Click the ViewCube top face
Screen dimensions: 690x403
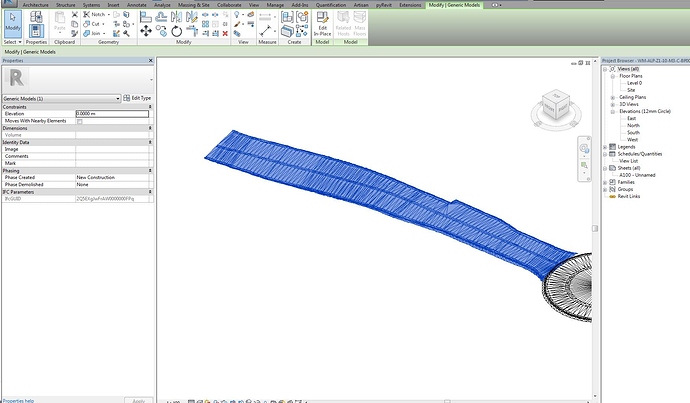(557, 96)
